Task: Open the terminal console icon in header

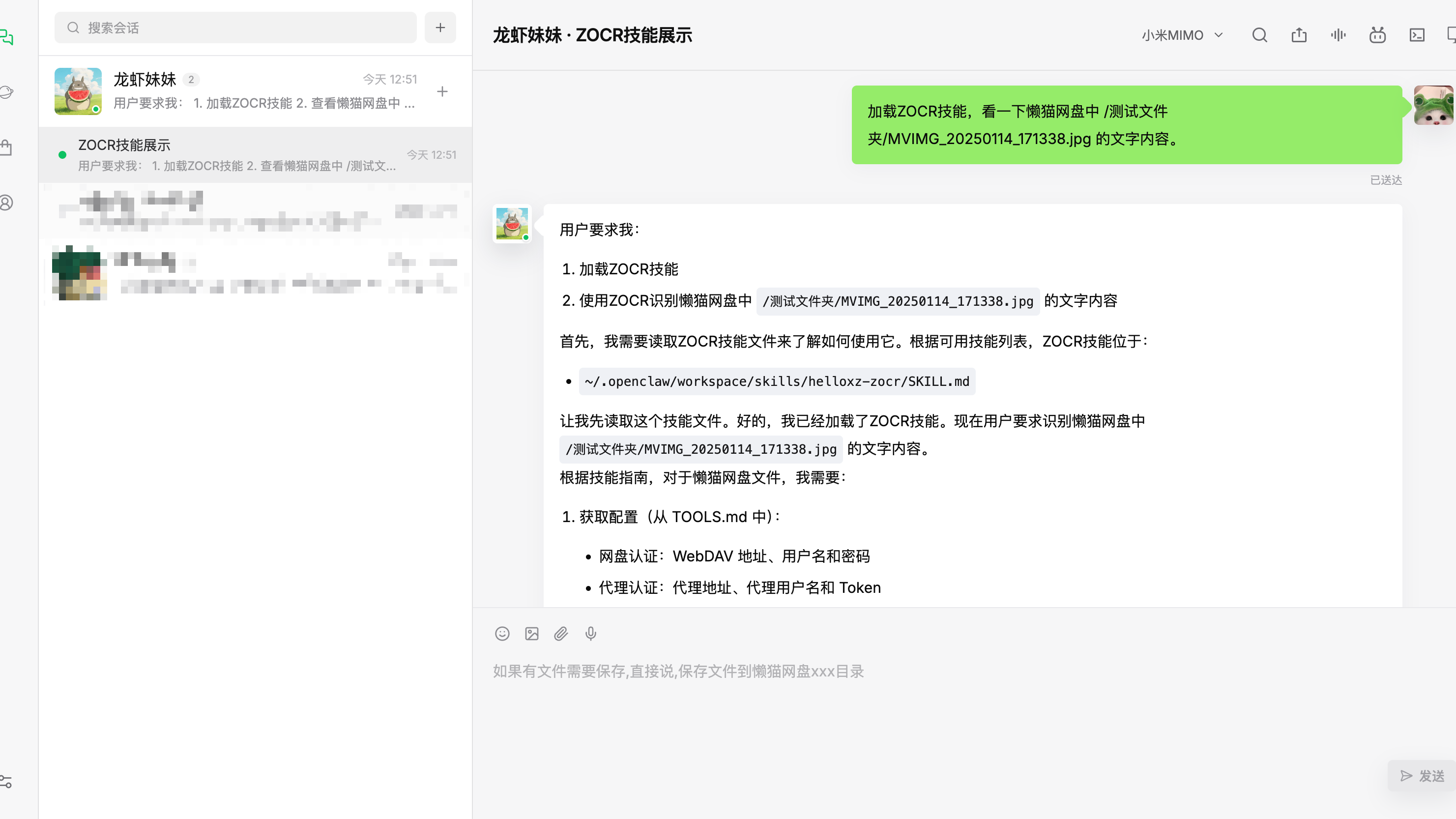Action: (x=1417, y=35)
